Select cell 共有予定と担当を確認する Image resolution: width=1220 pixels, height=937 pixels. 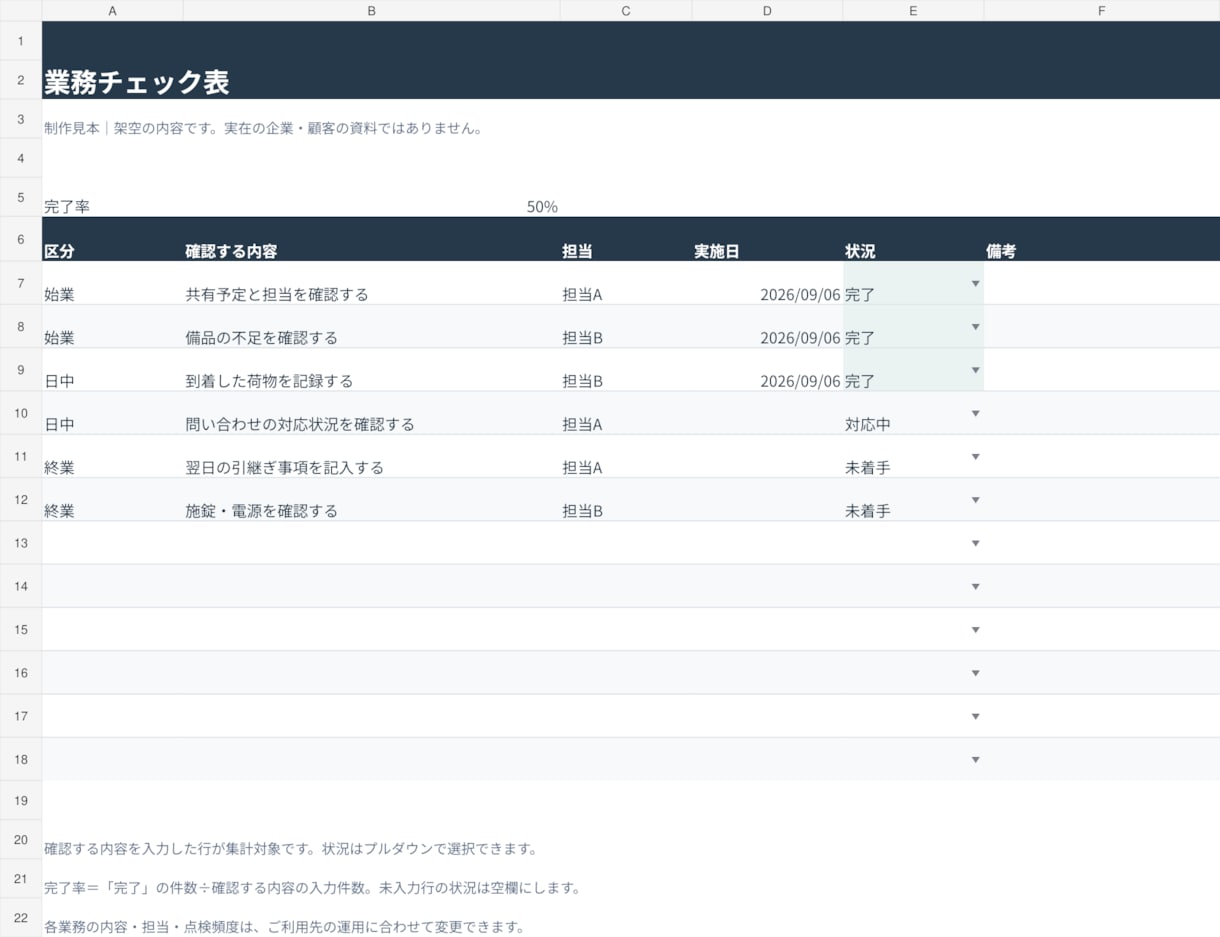click(x=372, y=283)
